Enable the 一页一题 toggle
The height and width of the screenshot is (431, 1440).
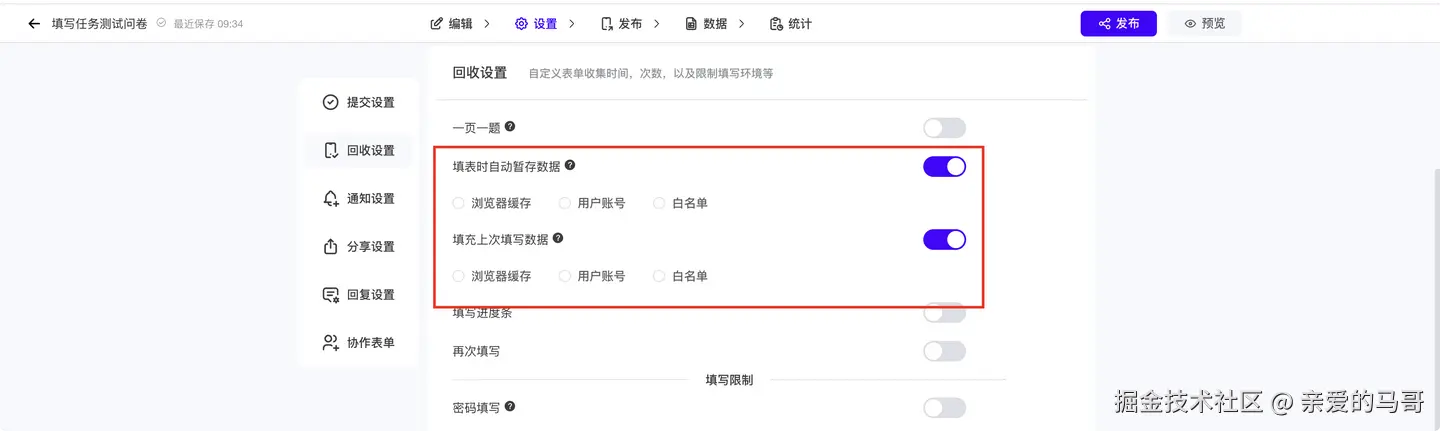tap(944, 128)
